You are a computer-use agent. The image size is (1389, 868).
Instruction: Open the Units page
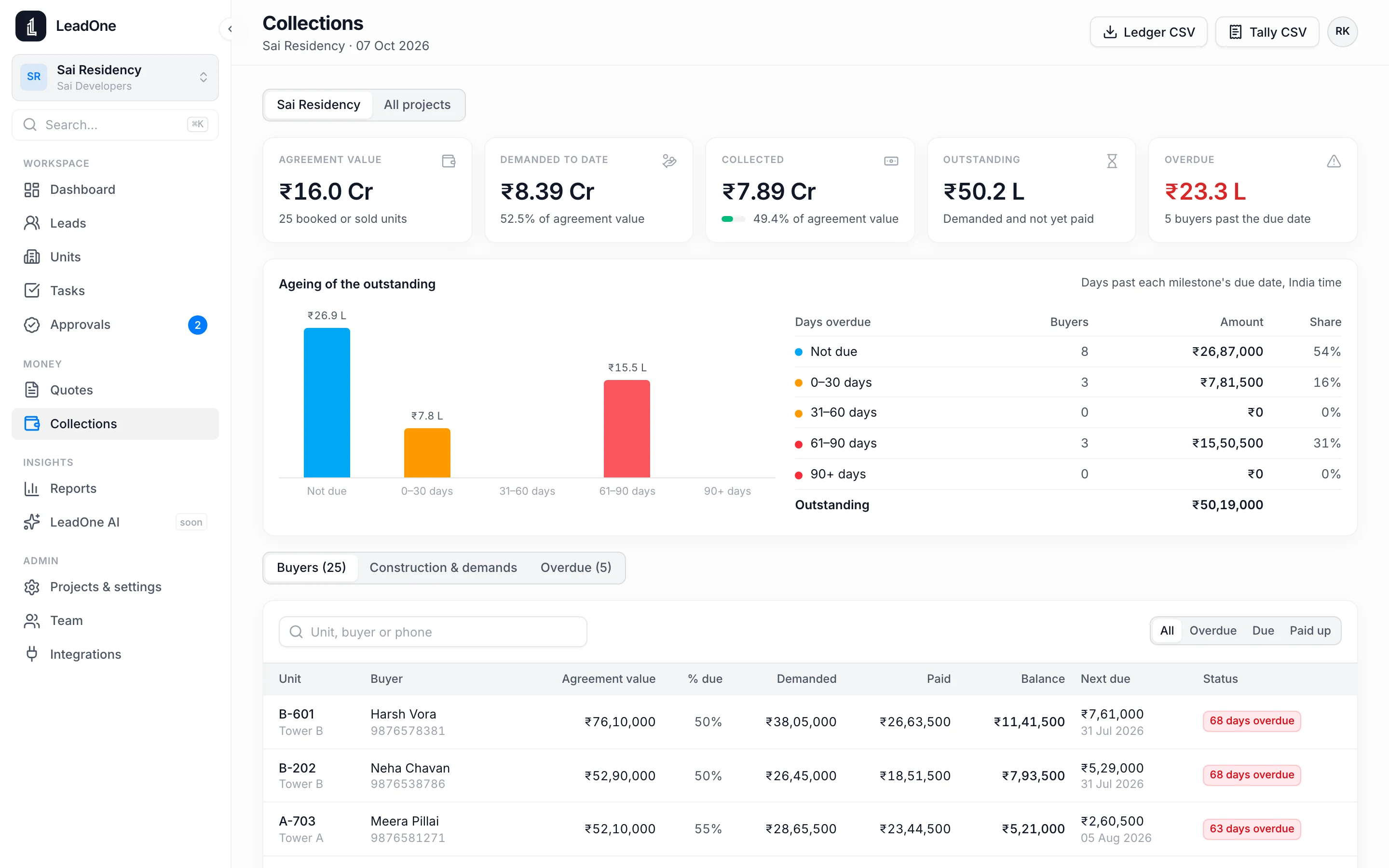point(115,257)
